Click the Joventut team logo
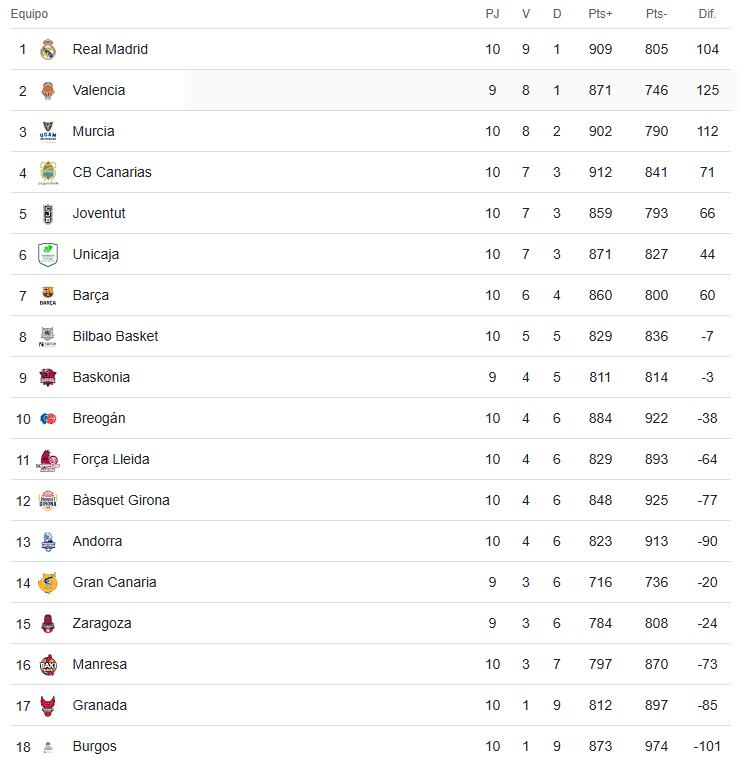740x765 pixels. pos(48,214)
